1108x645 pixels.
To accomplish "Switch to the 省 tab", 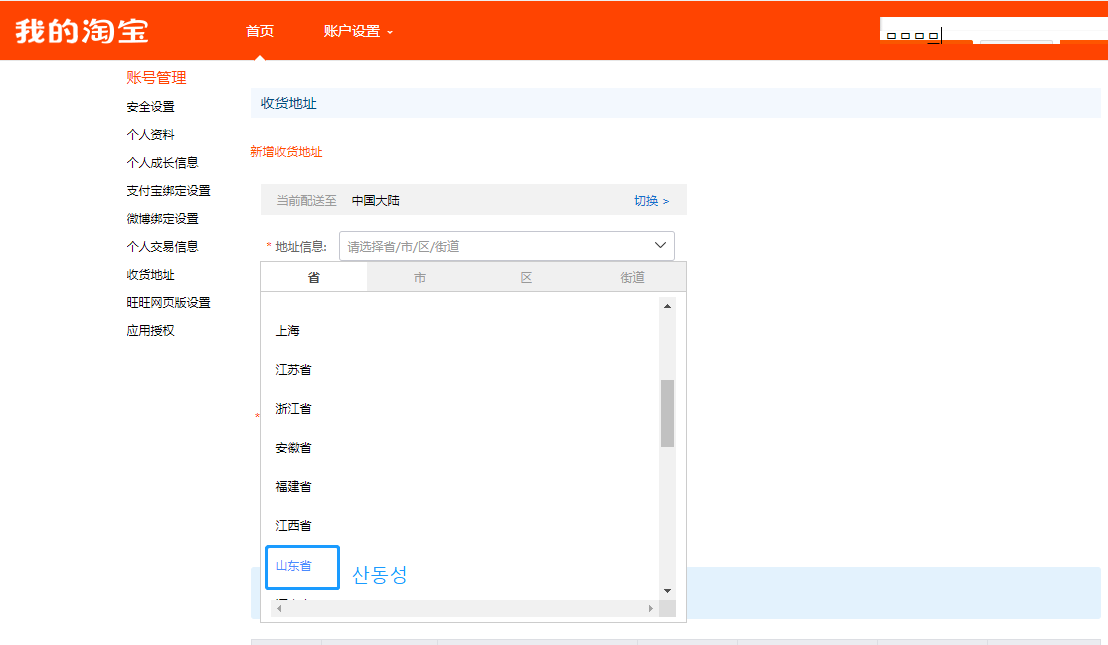I will click(x=314, y=278).
